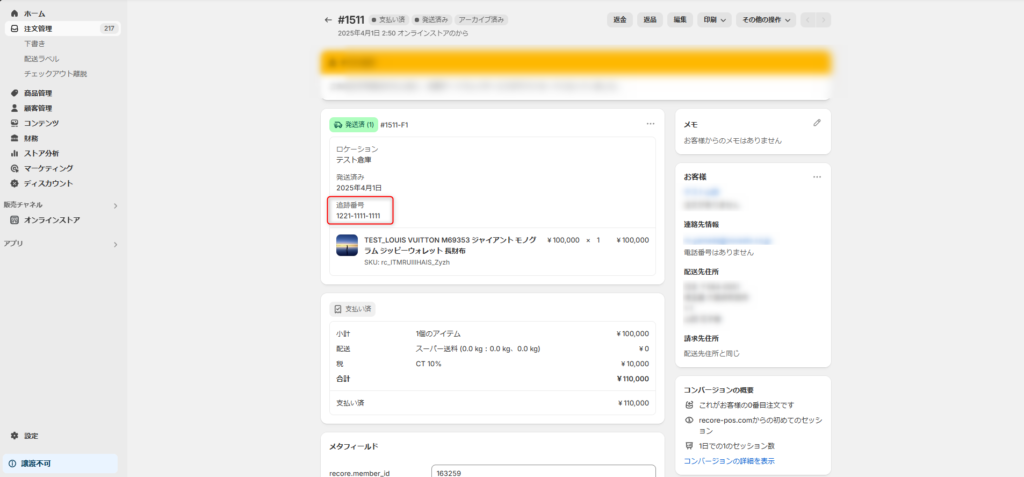Click the 設定 gear icon
The image size is (1024, 477).
coord(14,436)
